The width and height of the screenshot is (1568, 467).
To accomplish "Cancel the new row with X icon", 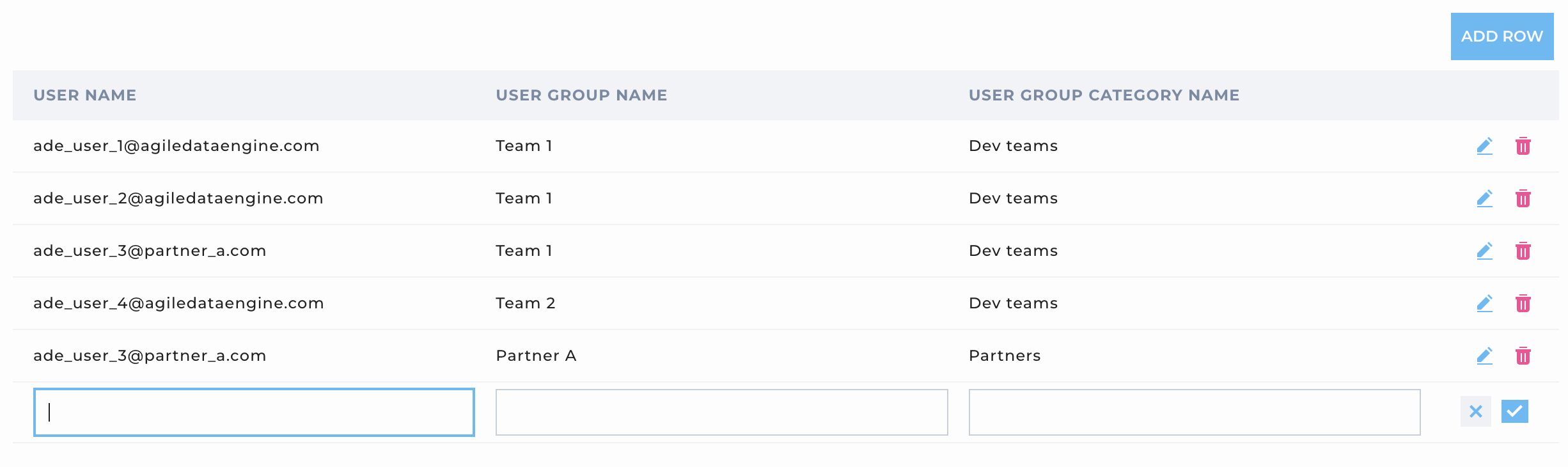I will [1475, 411].
